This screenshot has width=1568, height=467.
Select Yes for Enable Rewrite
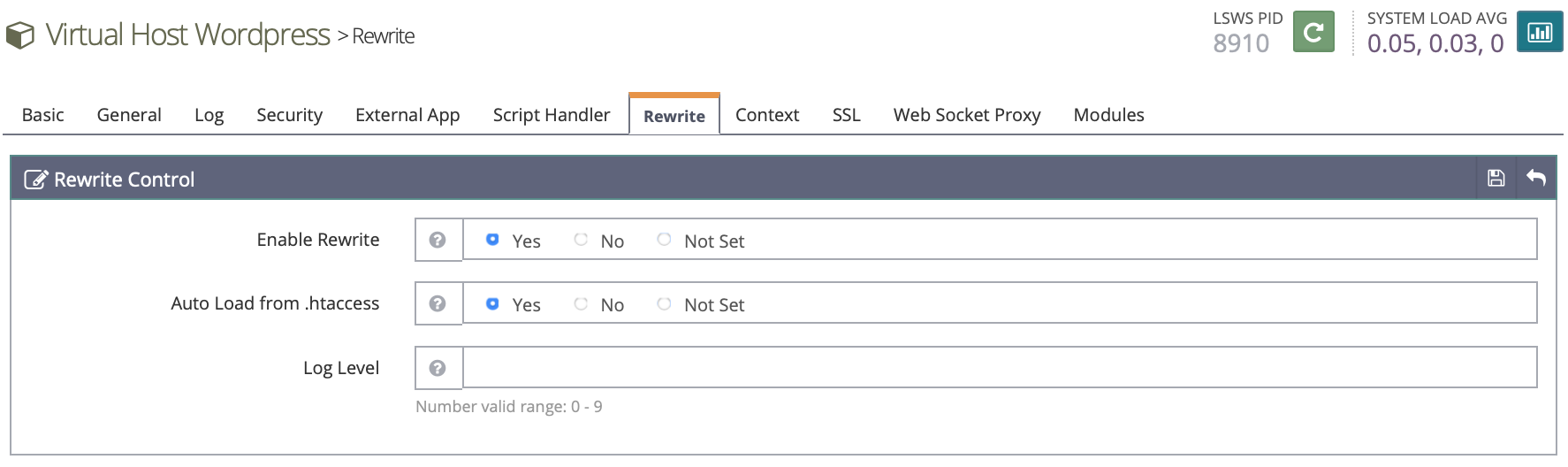click(x=492, y=240)
